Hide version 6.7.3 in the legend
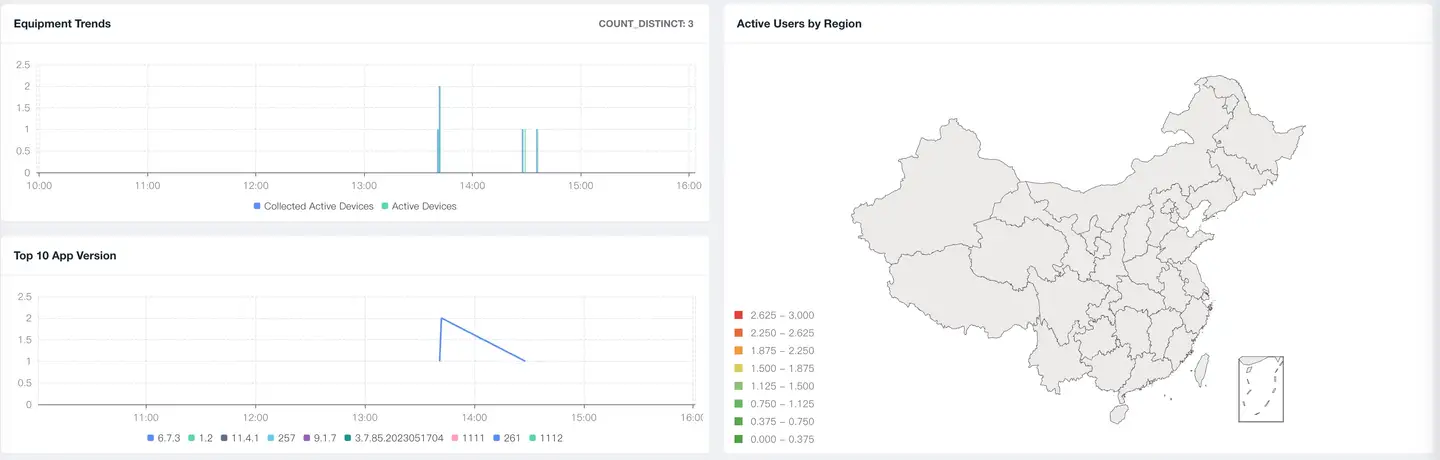Screen dimensions: 1440x460 (x=166, y=438)
